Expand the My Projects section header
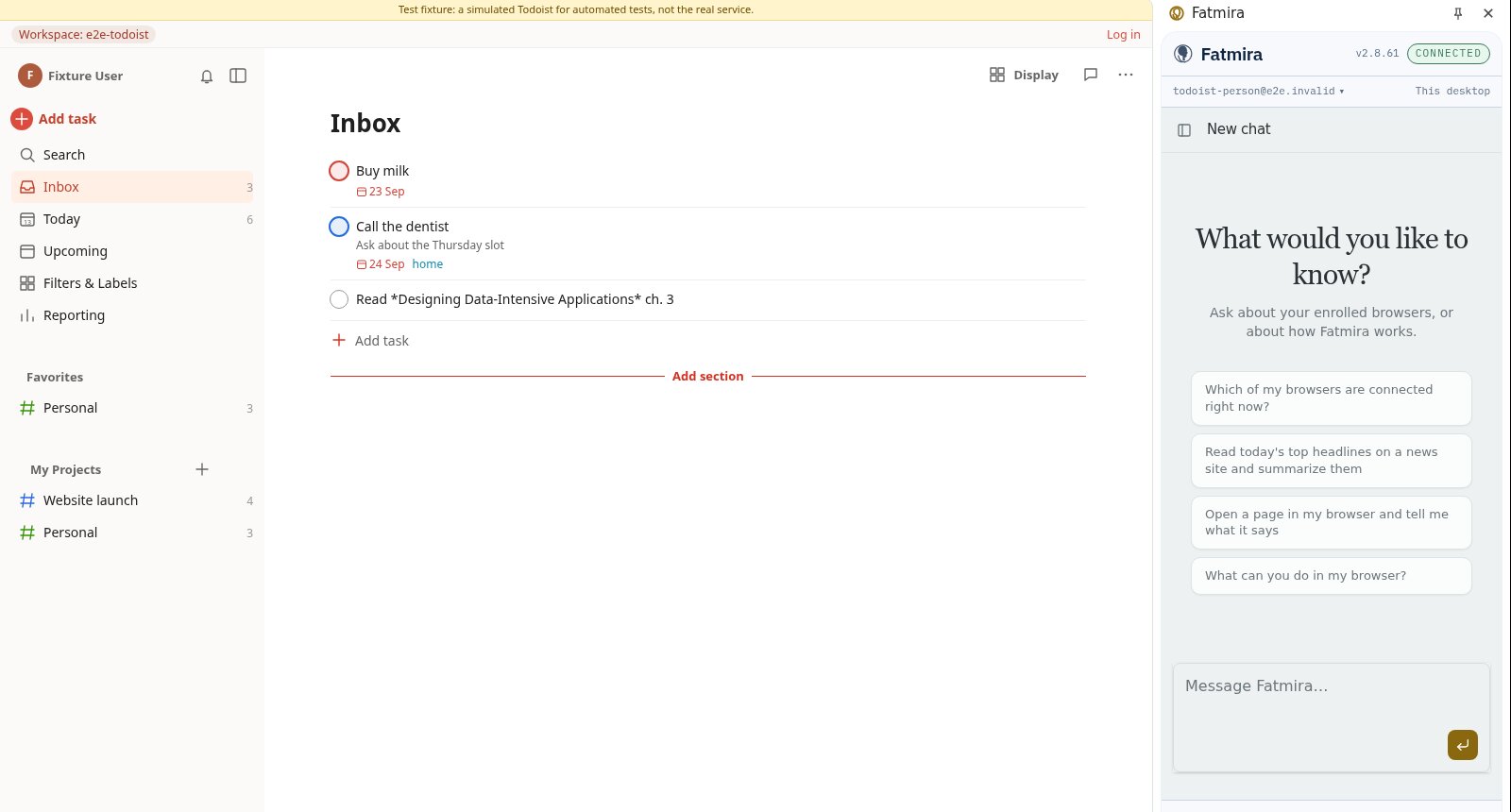The width and height of the screenshot is (1511, 812). pyautogui.click(x=65, y=469)
